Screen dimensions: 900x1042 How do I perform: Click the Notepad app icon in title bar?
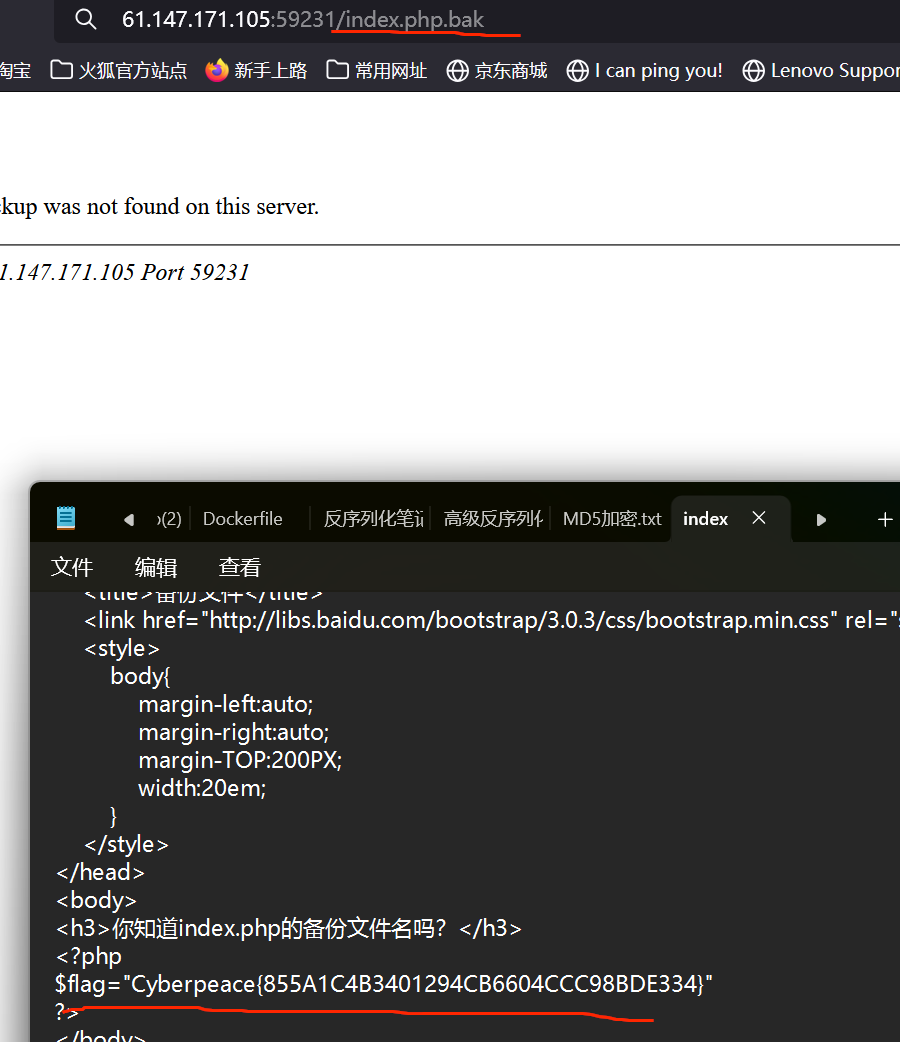(x=66, y=518)
